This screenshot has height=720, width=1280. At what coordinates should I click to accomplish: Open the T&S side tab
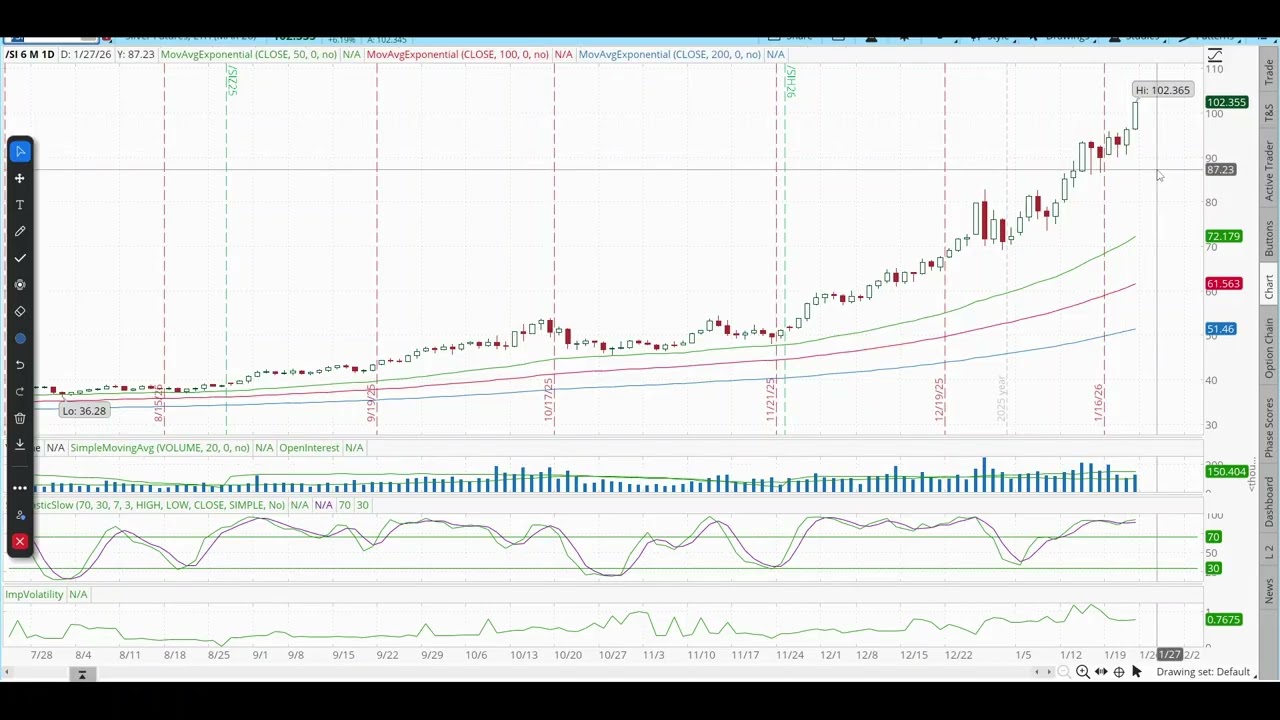1269,112
